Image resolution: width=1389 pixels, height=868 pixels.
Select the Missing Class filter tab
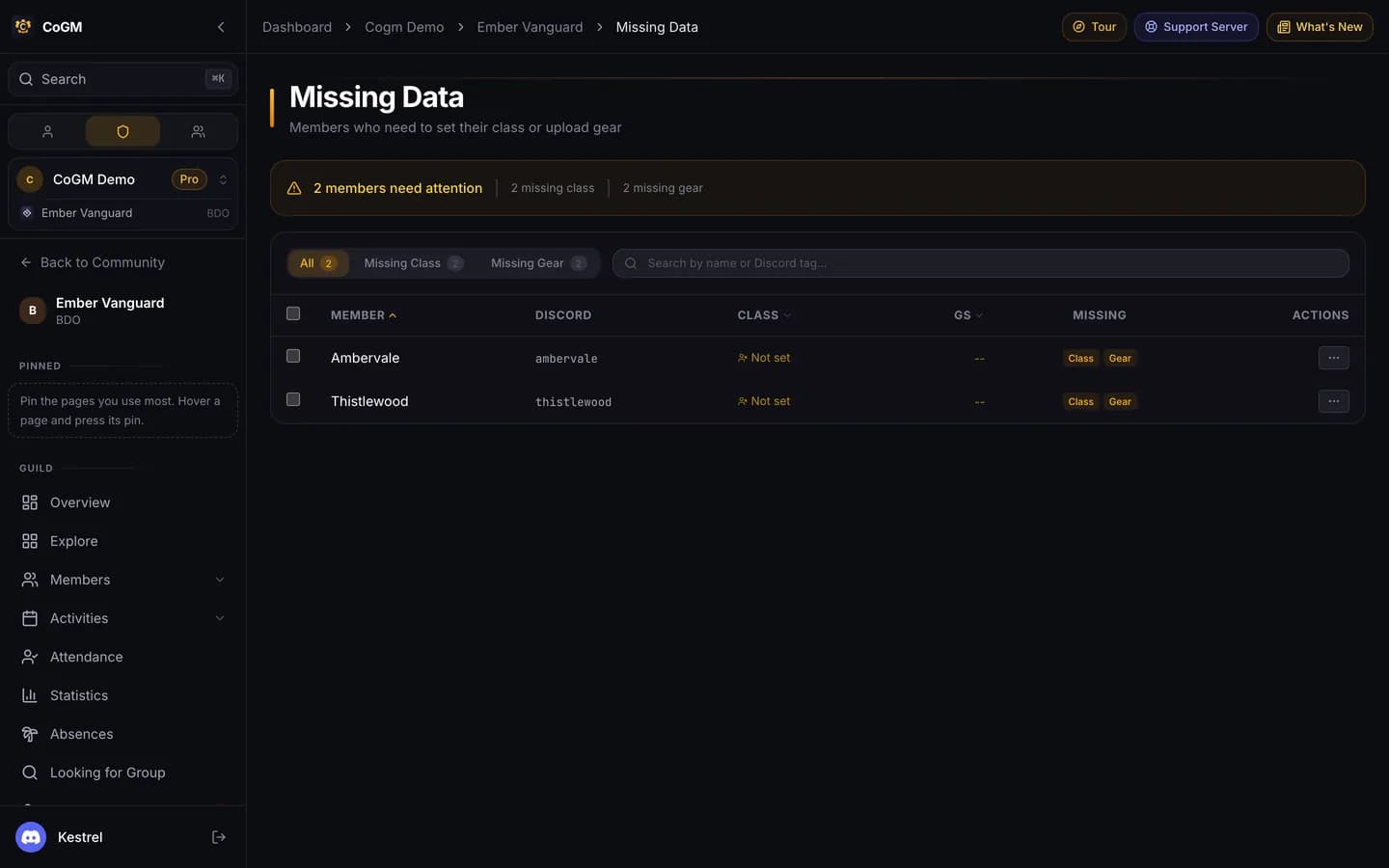click(413, 263)
